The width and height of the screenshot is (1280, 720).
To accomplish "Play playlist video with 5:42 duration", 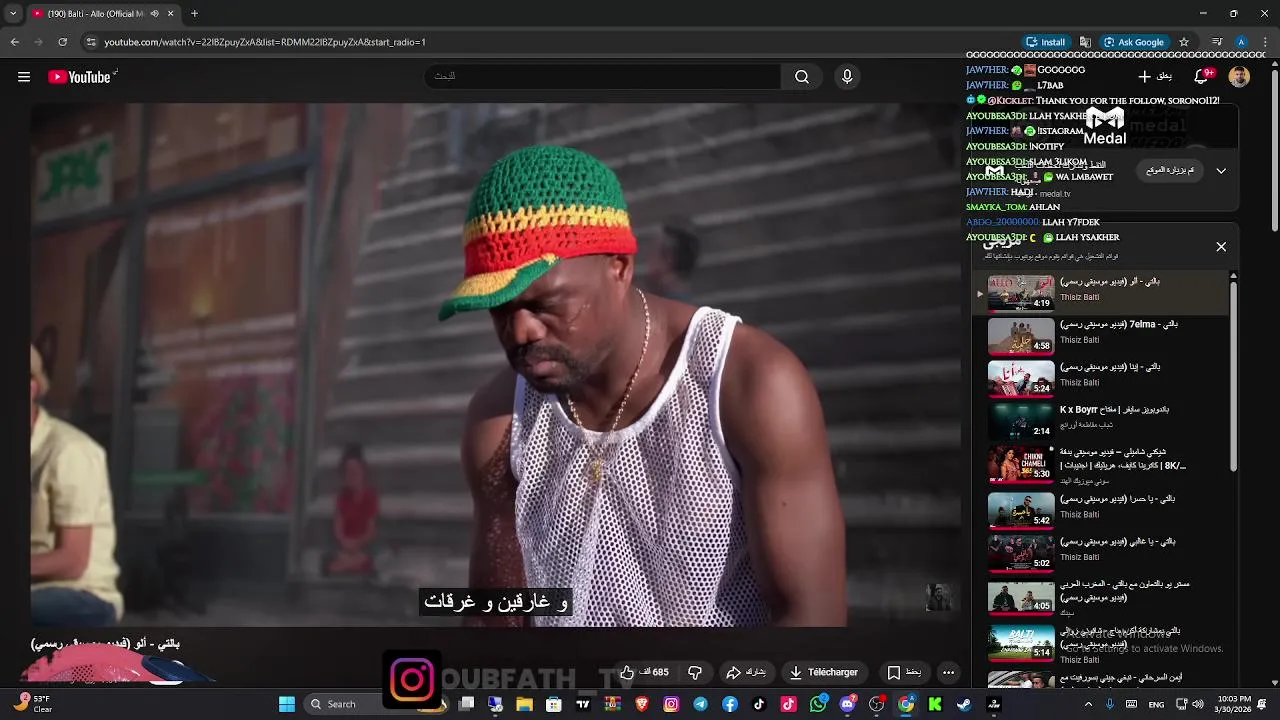I will pyautogui.click(x=1021, y=509).
